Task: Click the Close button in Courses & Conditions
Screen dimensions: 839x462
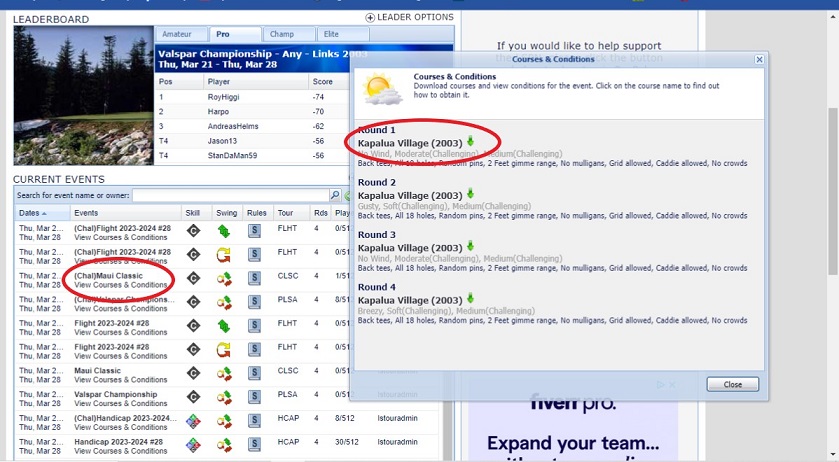Action: (x=733, y=384)
